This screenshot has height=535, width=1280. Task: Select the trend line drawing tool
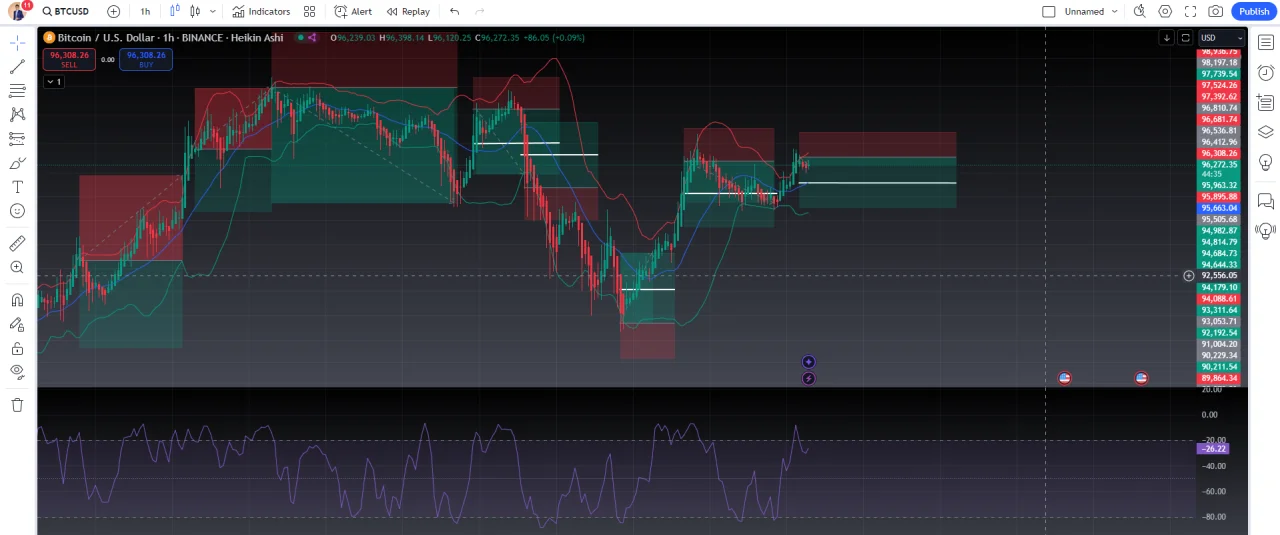(17, 67)
